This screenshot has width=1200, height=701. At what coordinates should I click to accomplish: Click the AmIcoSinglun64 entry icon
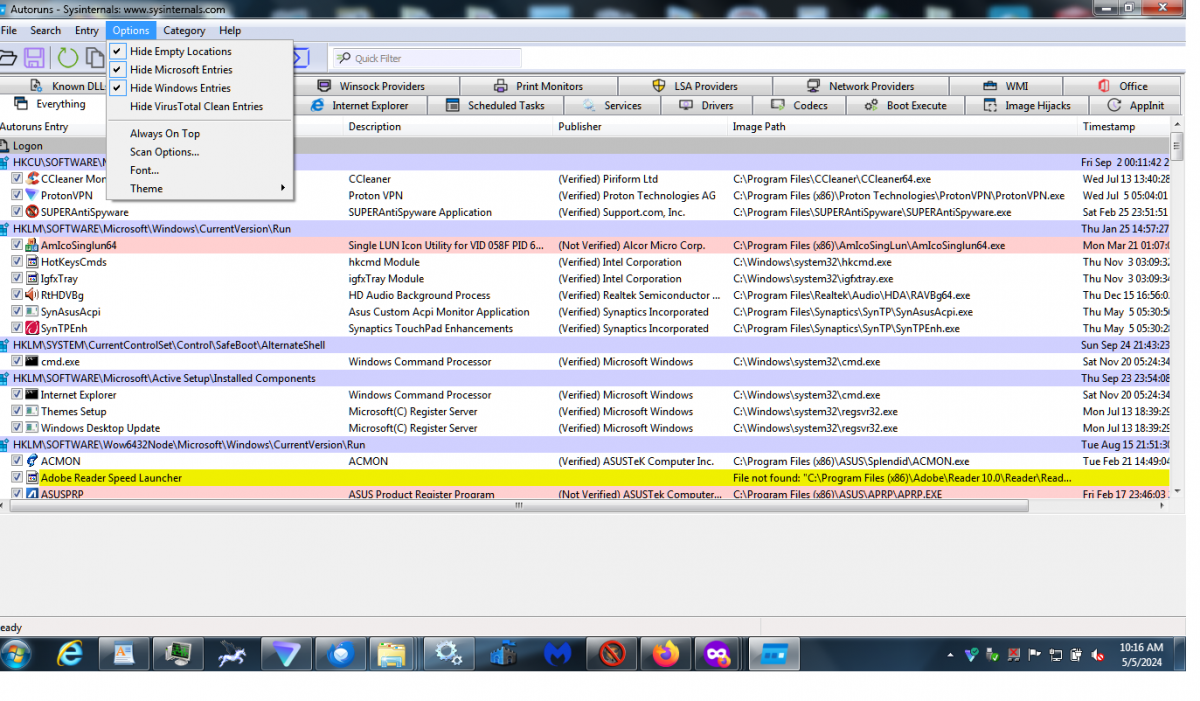click(32, 245)
